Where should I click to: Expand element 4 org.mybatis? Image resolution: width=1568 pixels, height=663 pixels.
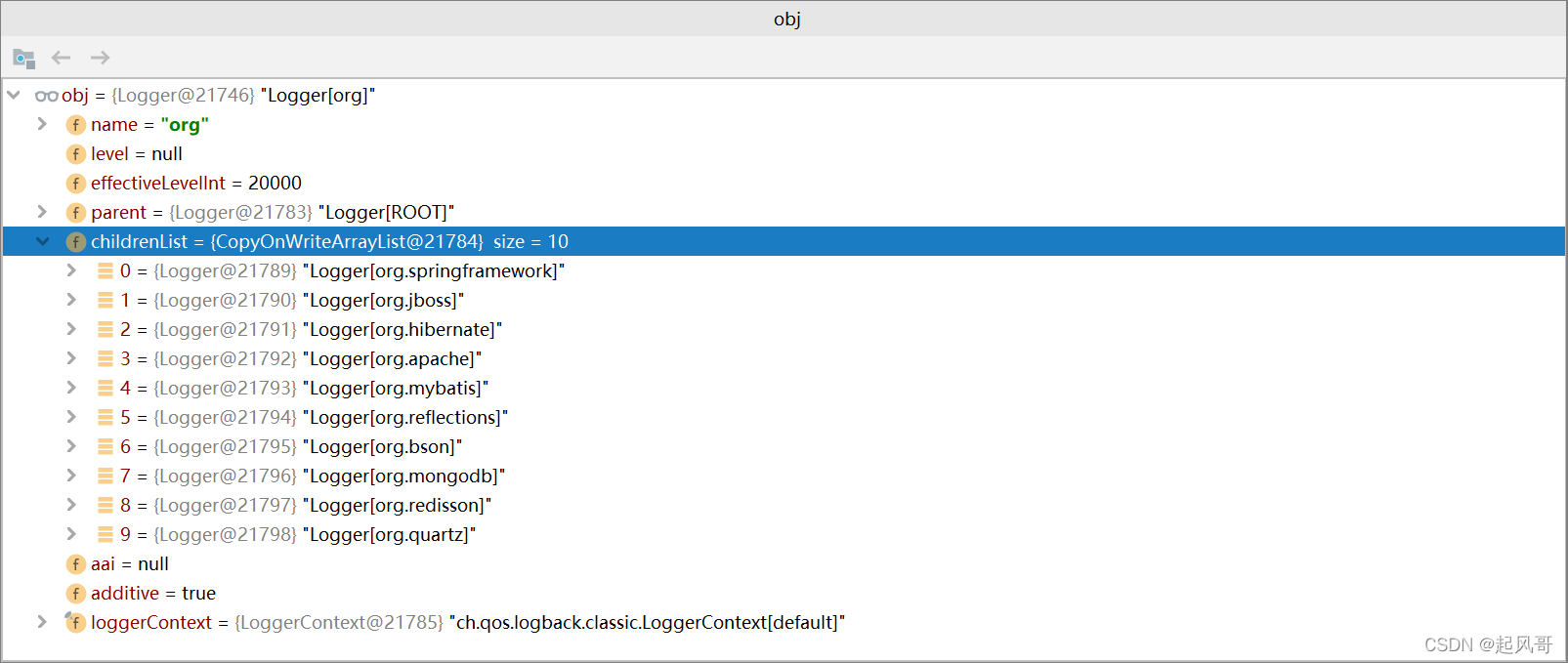71,388
